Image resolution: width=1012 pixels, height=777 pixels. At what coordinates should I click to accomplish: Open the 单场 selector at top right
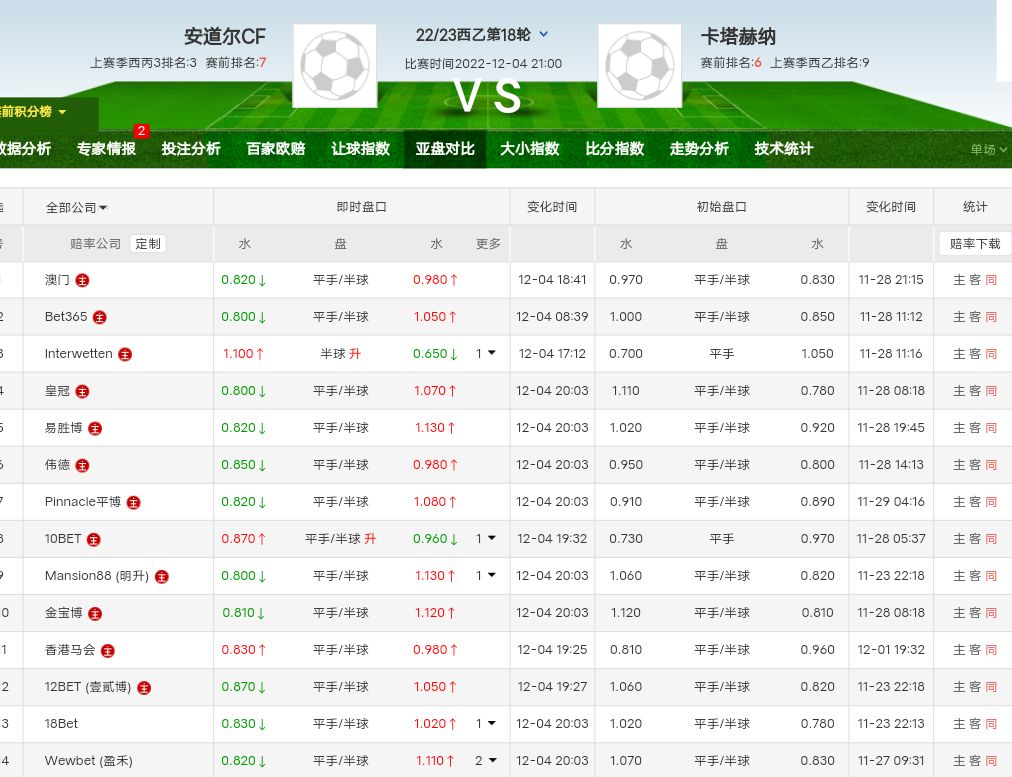(988, 150)
